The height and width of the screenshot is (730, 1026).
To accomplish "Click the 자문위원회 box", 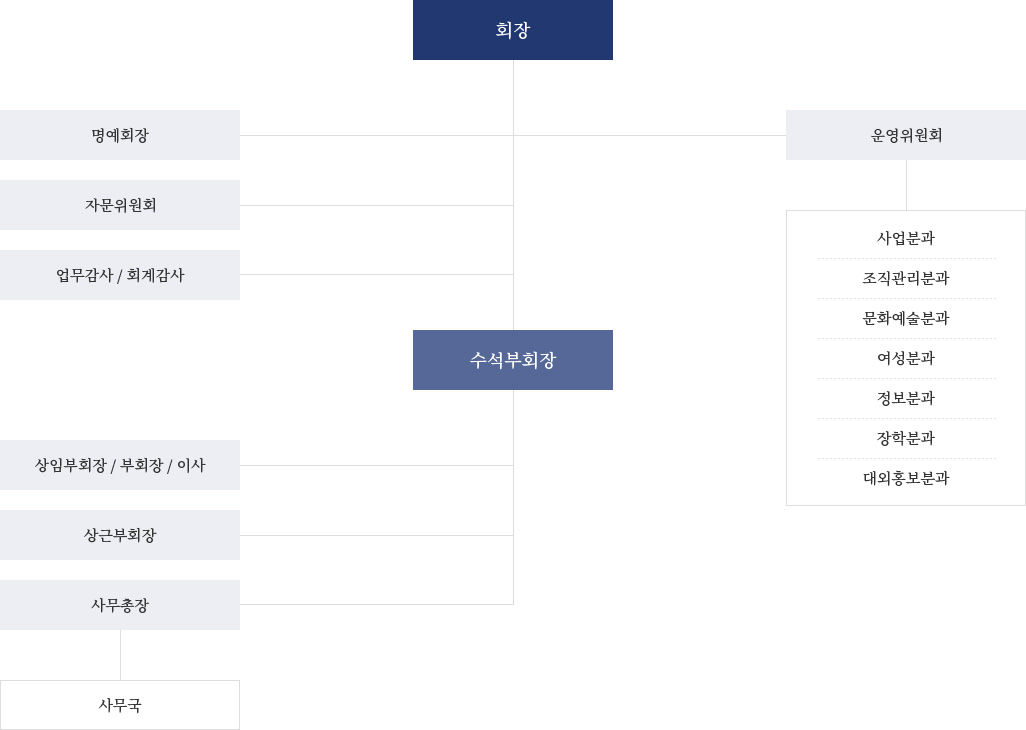I will pos(120,205).
